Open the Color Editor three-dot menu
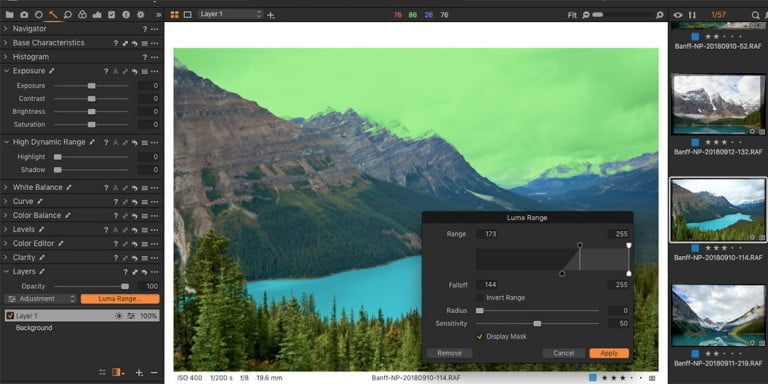The height and width of the screenshot is (384, 768). [x=155, y=244]
